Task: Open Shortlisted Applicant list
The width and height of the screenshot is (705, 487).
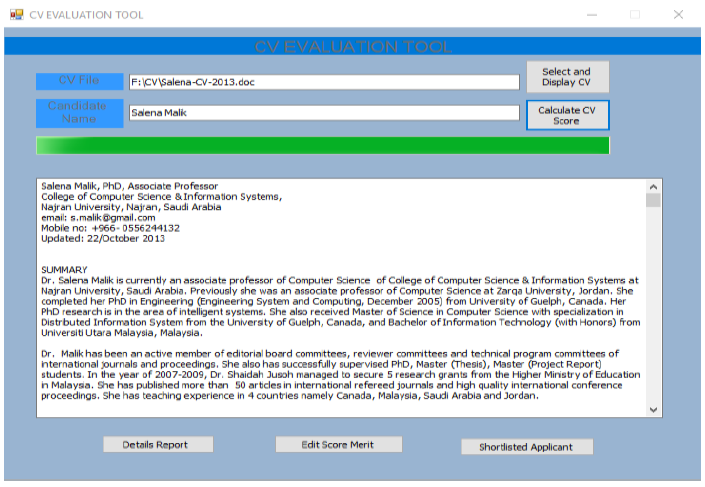Action: point(527,447)
